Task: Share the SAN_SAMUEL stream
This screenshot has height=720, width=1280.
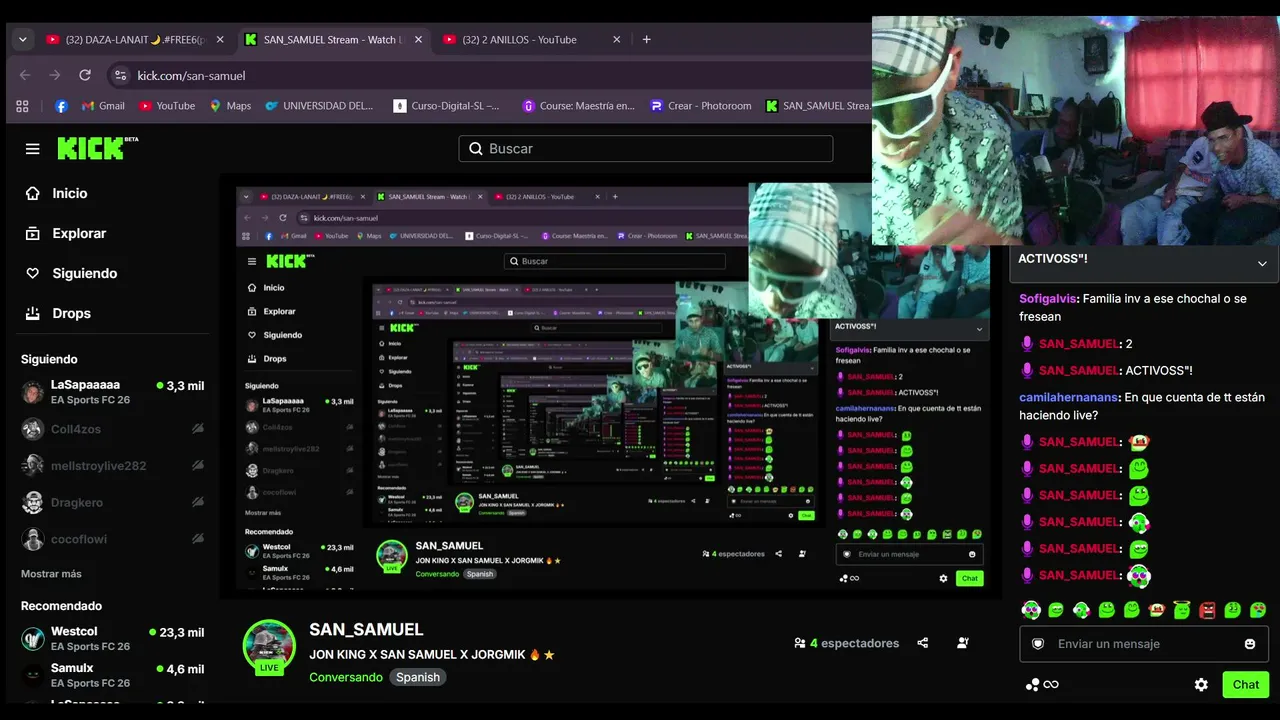Action: coord(923,643)
